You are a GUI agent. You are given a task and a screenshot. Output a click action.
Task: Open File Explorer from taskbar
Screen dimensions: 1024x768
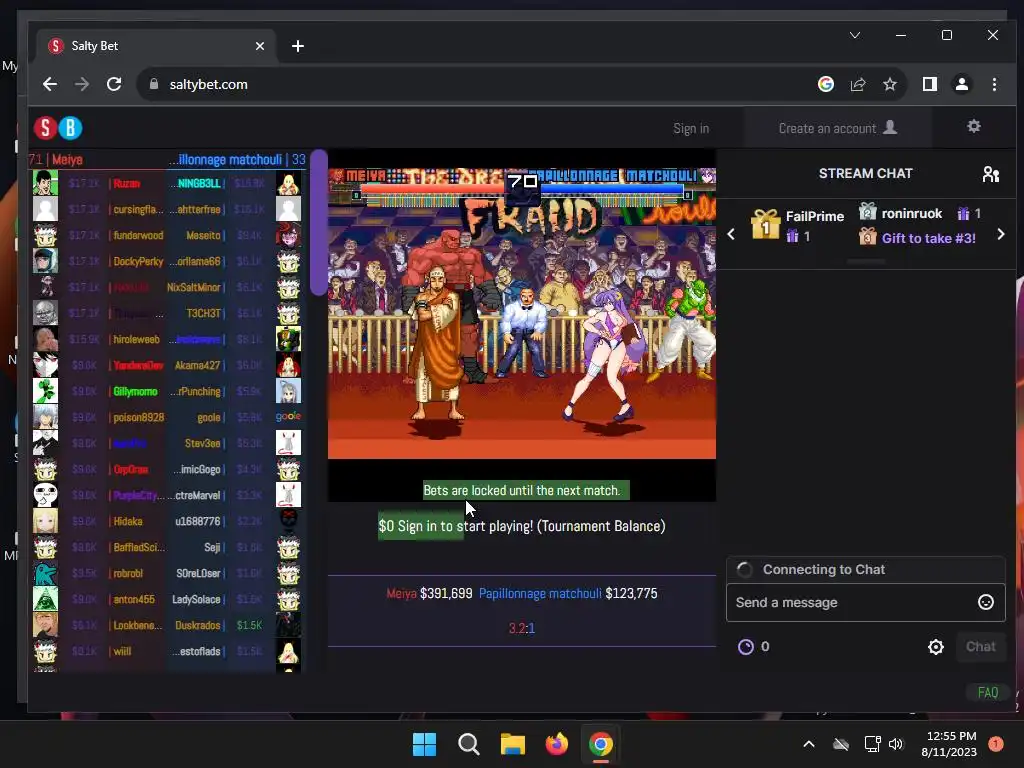[513, 744]
